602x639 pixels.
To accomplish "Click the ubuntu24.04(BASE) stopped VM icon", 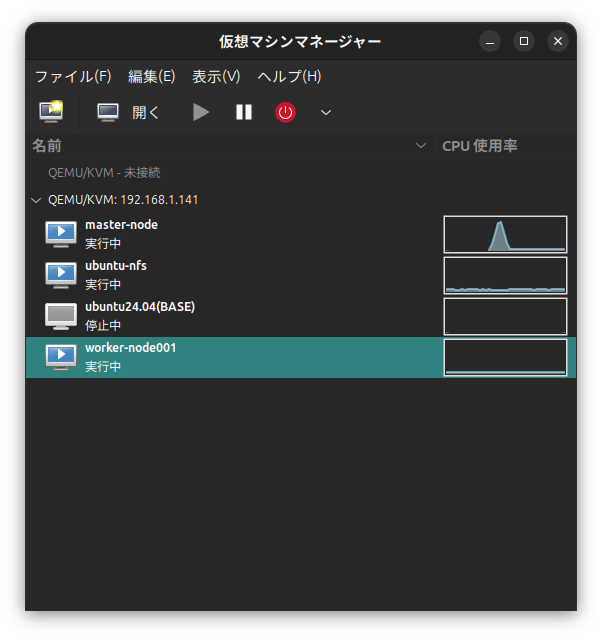I will 61,316.
